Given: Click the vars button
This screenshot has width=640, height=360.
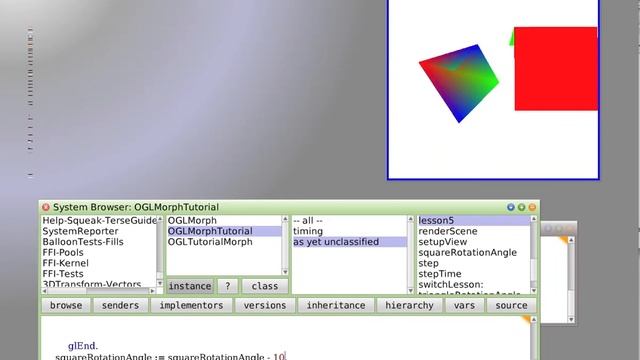Looking at the screenshot, I should [x=464, y=305].
